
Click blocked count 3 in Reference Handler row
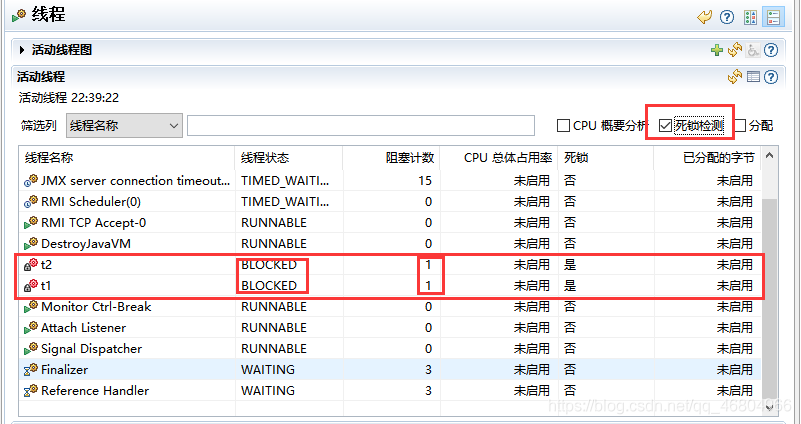click(428, 390)
